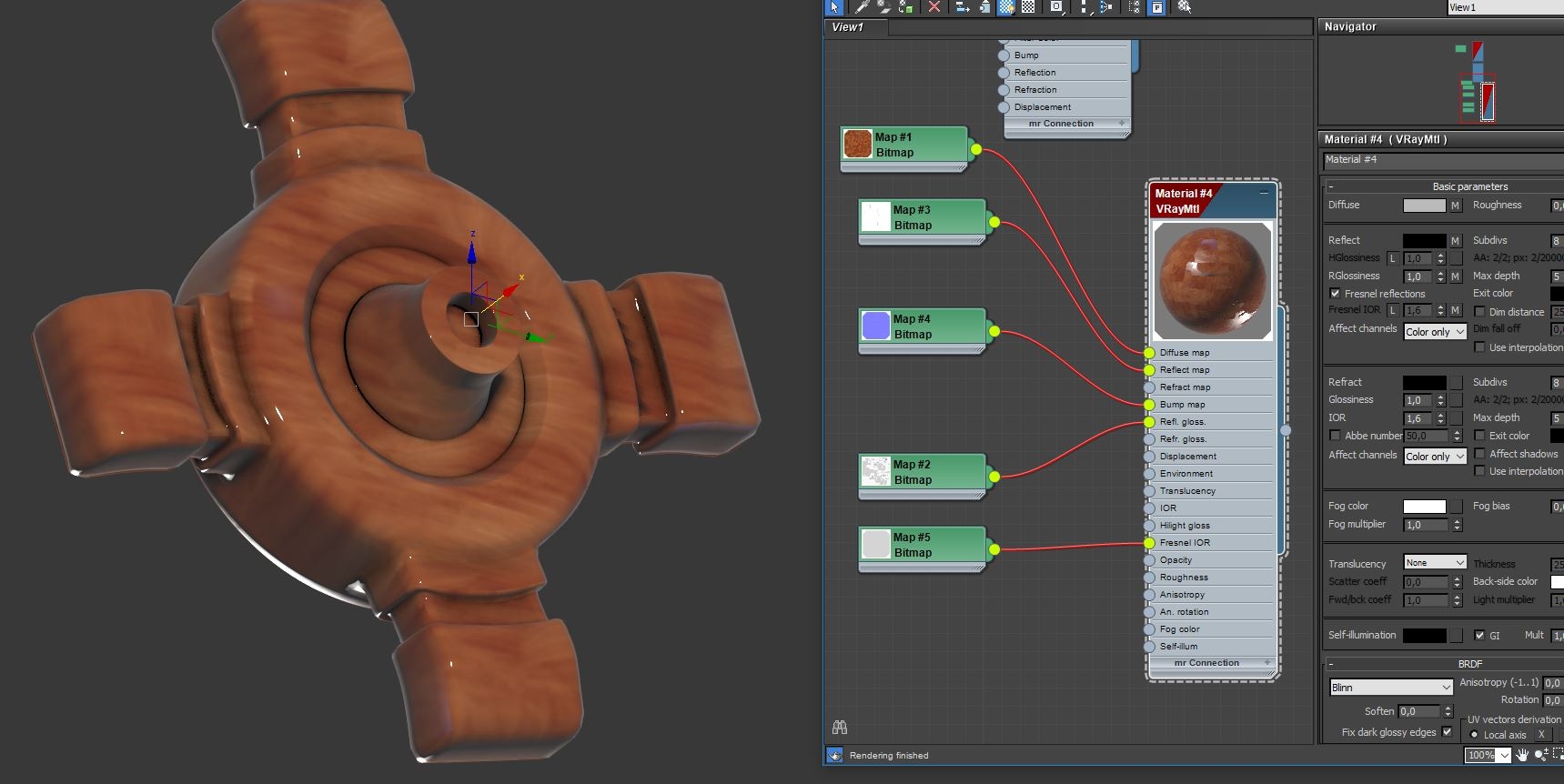The width and height of the screenshot is (1564, 784).
Task: Uncheck Fix dark glossy edges
Action: (1447, 731)
